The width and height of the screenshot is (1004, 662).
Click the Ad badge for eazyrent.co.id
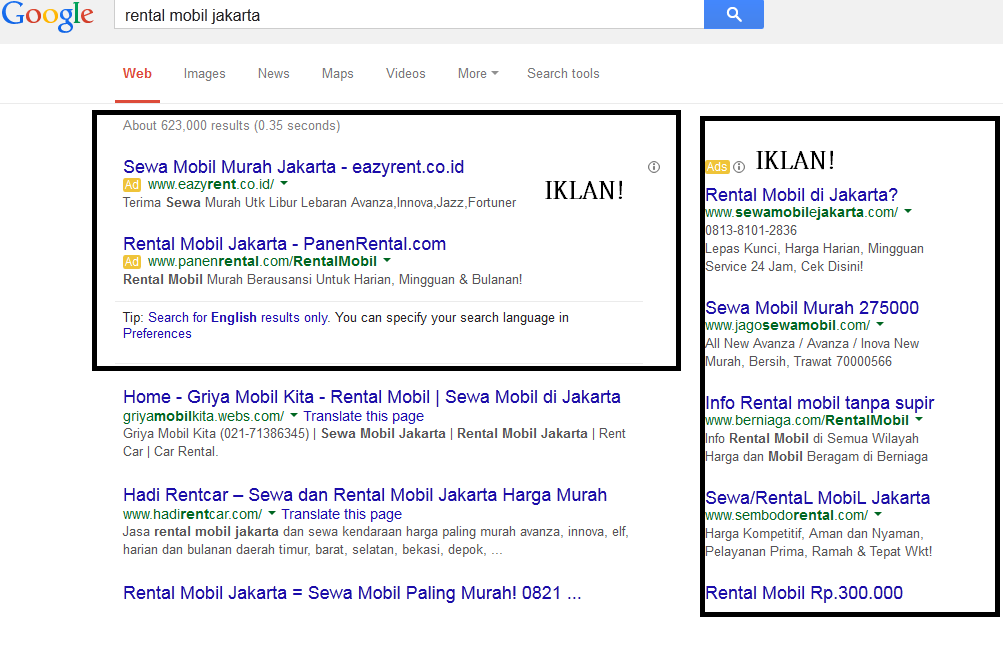(x=132, y=185)
